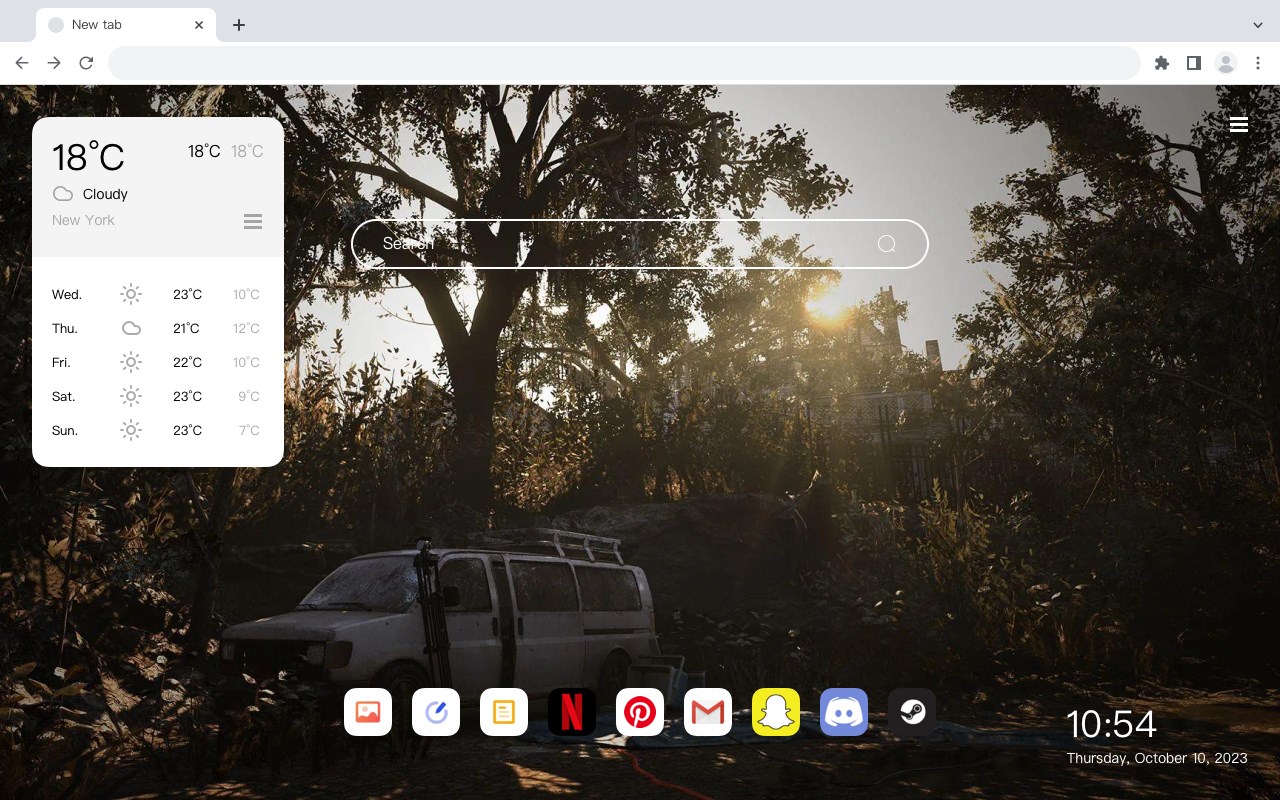The image size is (1280, 800).
Task: Go forward in the browser
Action: pyautogui.click(x=54, y=63)
